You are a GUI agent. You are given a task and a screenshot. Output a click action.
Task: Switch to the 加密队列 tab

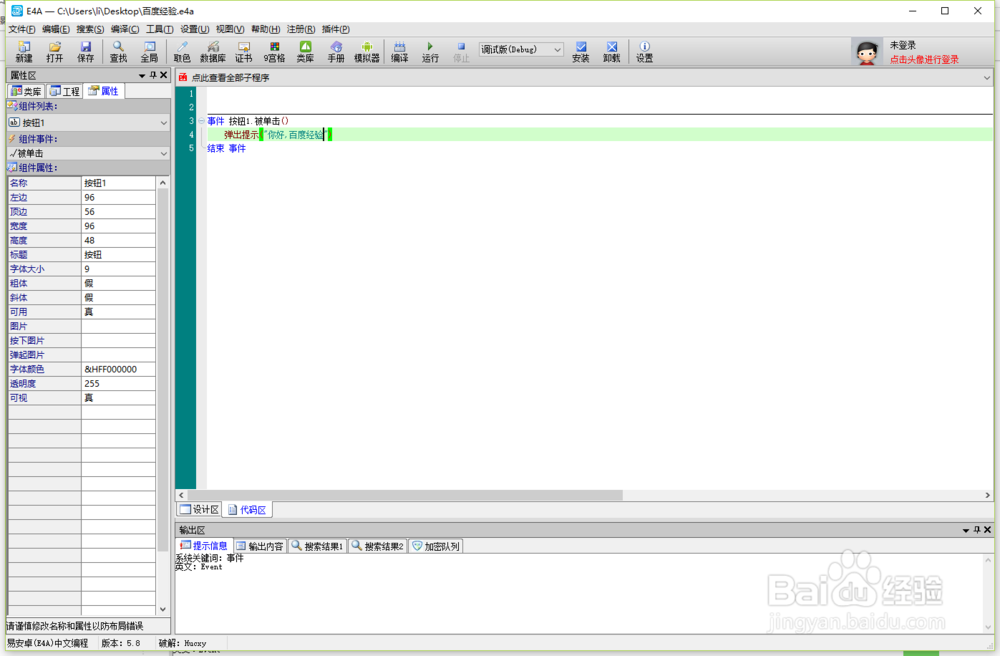click(436, 546)
